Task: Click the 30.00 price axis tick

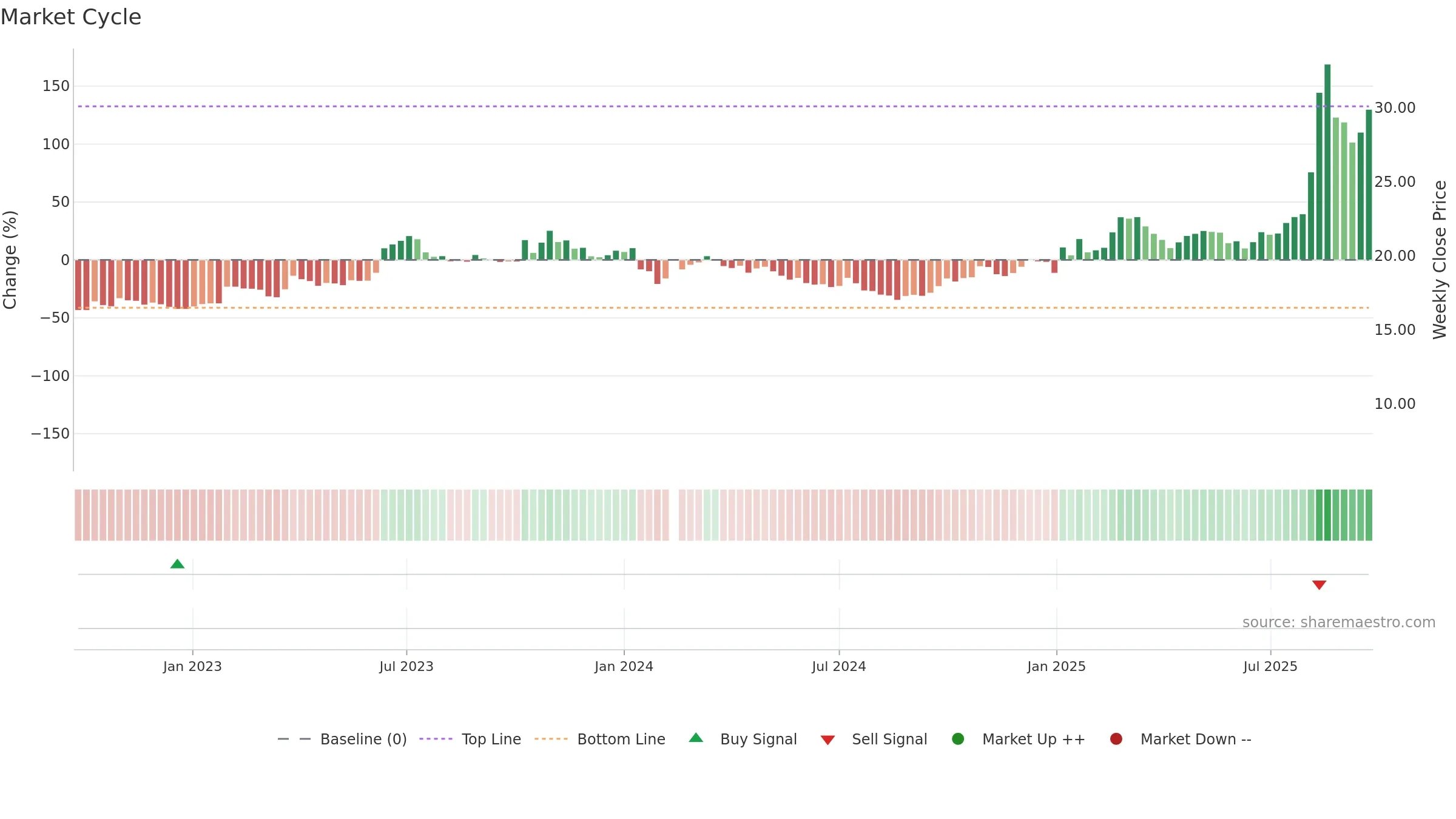Action: tap(1395, 108)
